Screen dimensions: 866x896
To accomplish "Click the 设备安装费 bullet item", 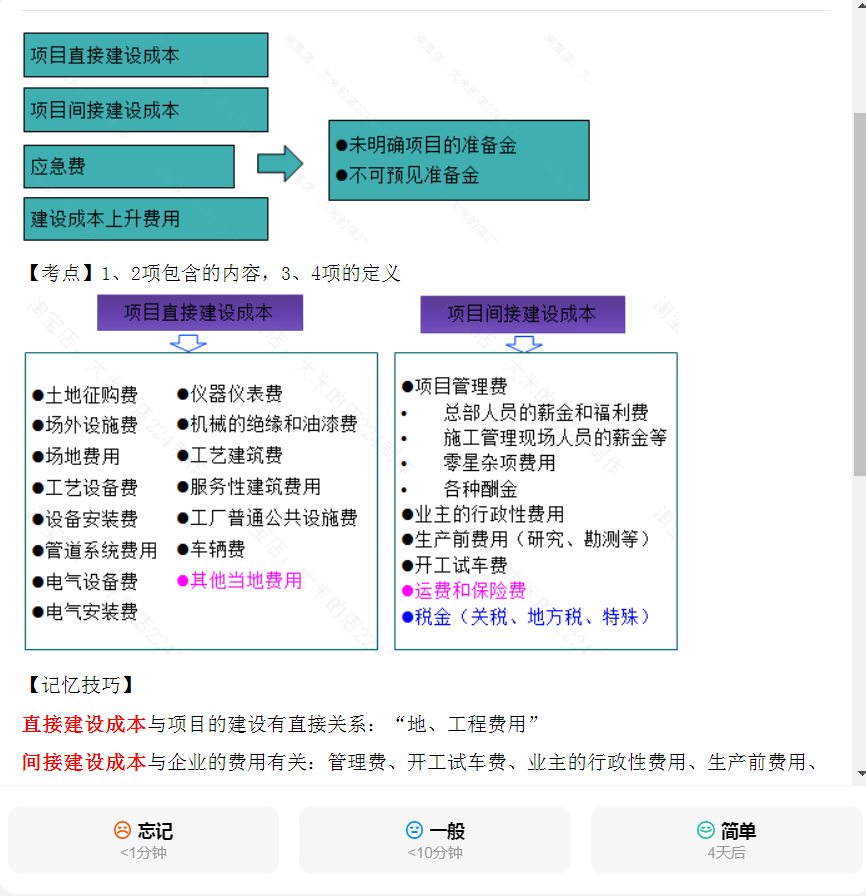I will click(x=85, y=519).
